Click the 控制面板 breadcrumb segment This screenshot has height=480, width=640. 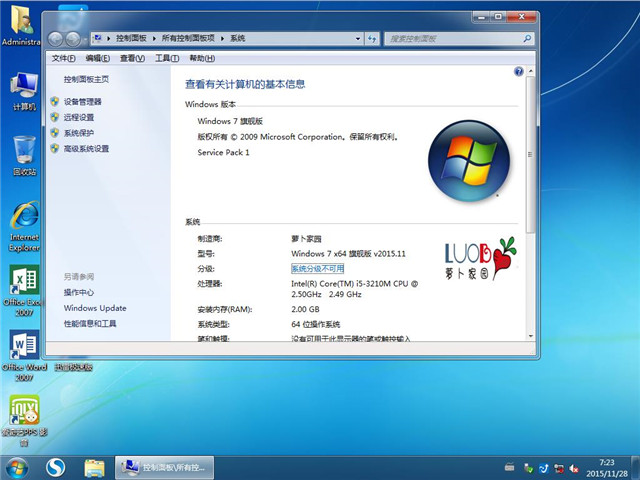[131, 38]
